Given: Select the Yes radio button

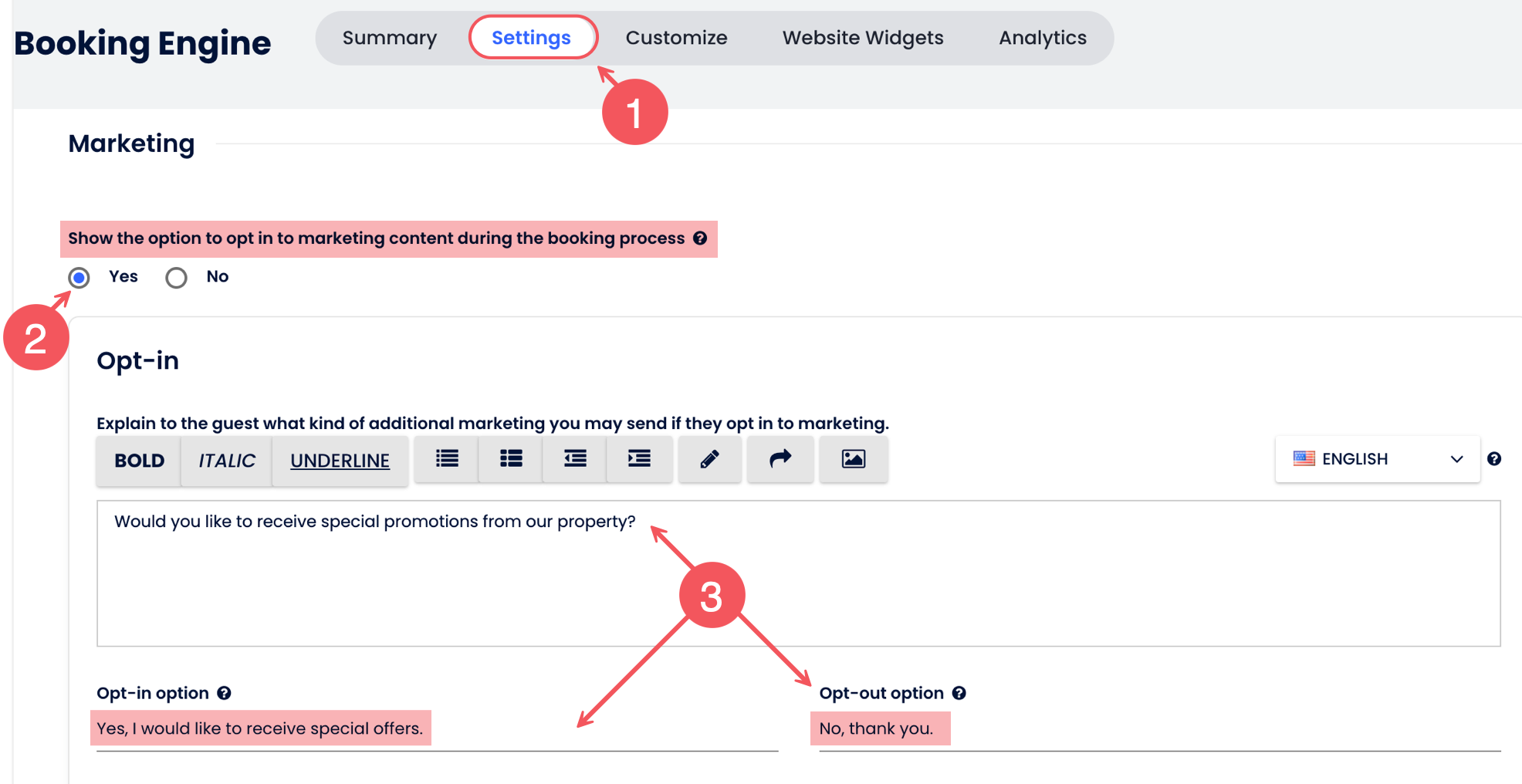Looking at the screenshot, I should pos(79,277).
